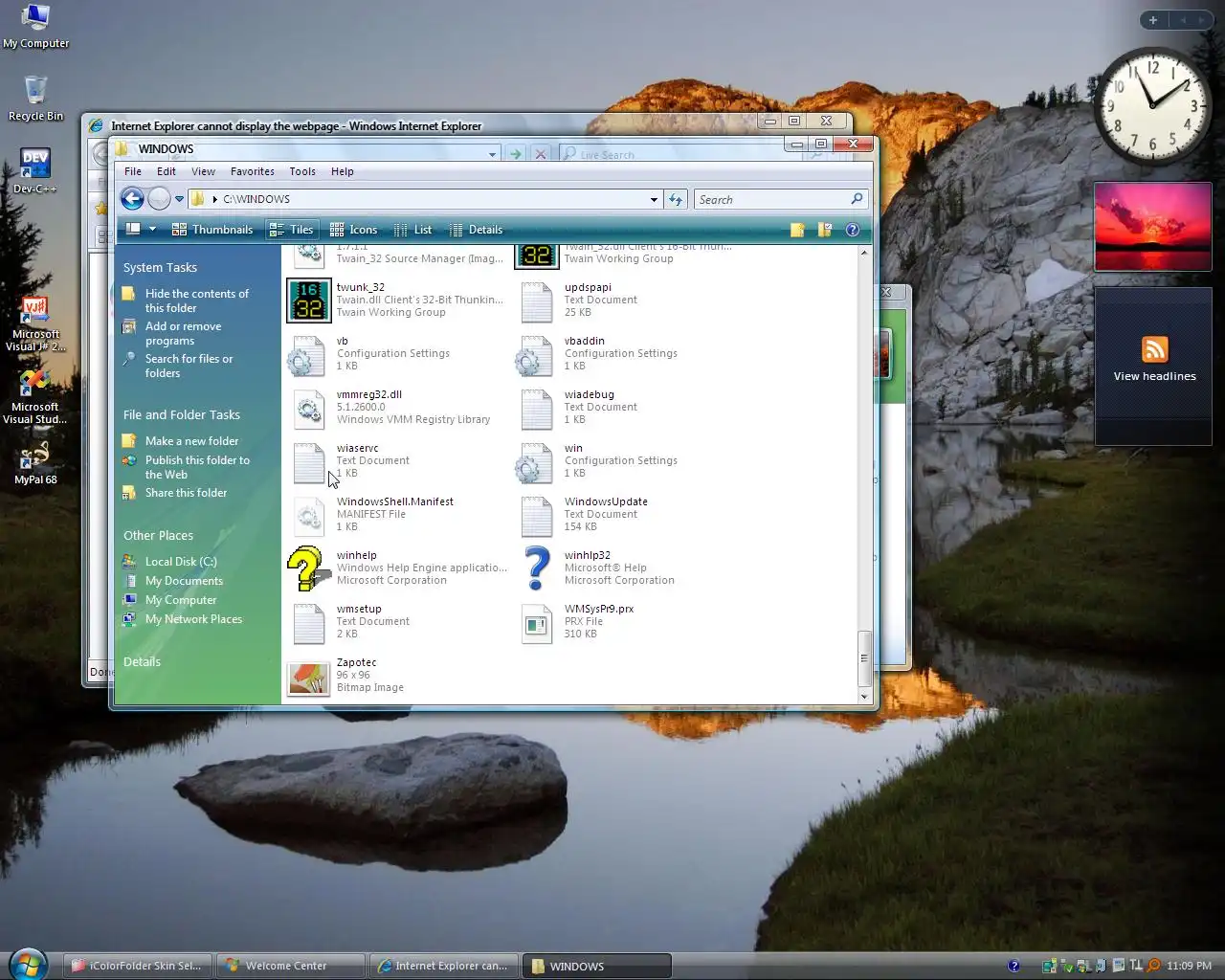The height and width of the screenshot is (980, 1225).
Task: Switch to Icons view
Action: pos(353,230)
